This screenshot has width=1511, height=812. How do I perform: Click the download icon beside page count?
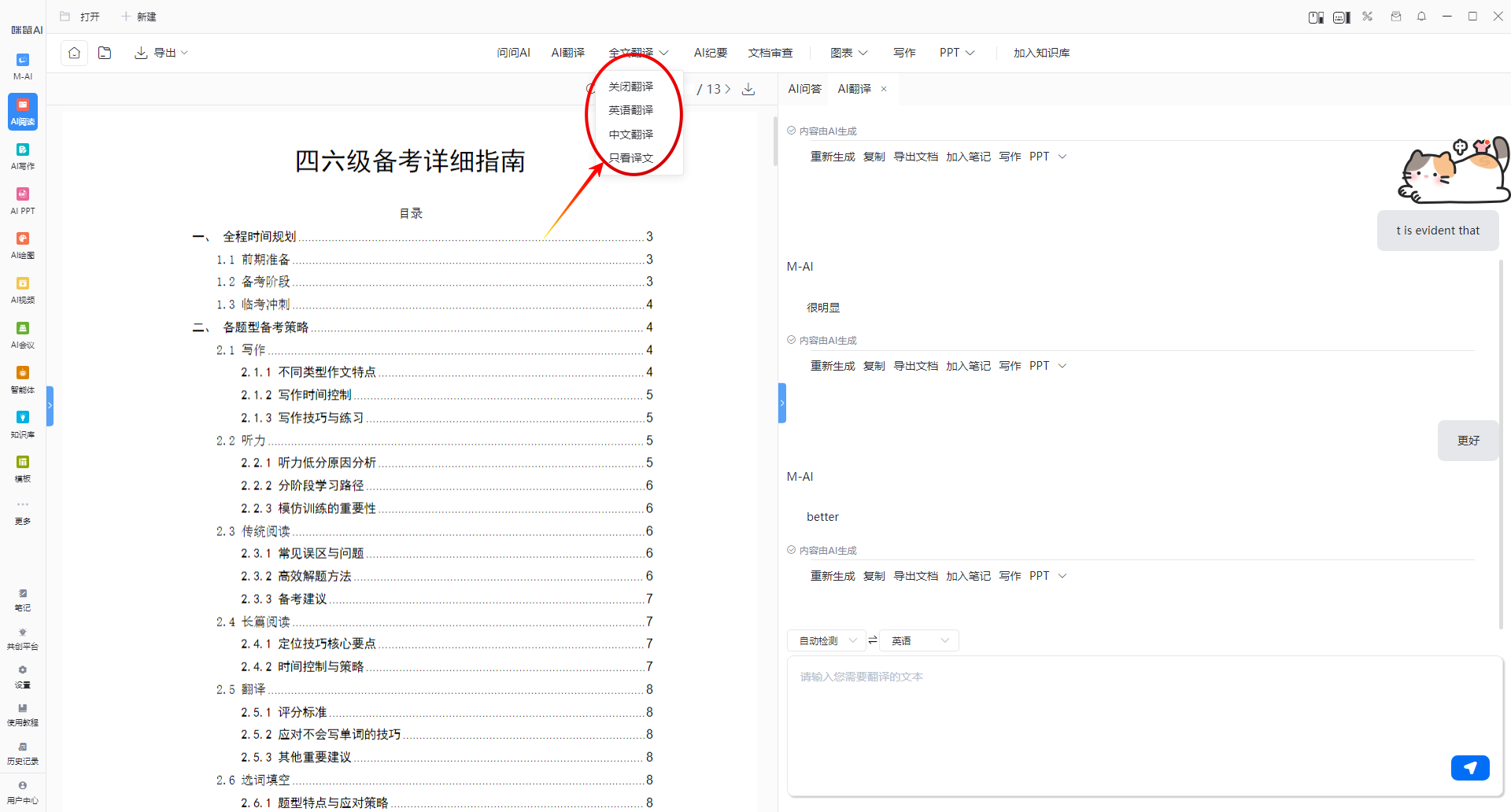pos(748,89)
